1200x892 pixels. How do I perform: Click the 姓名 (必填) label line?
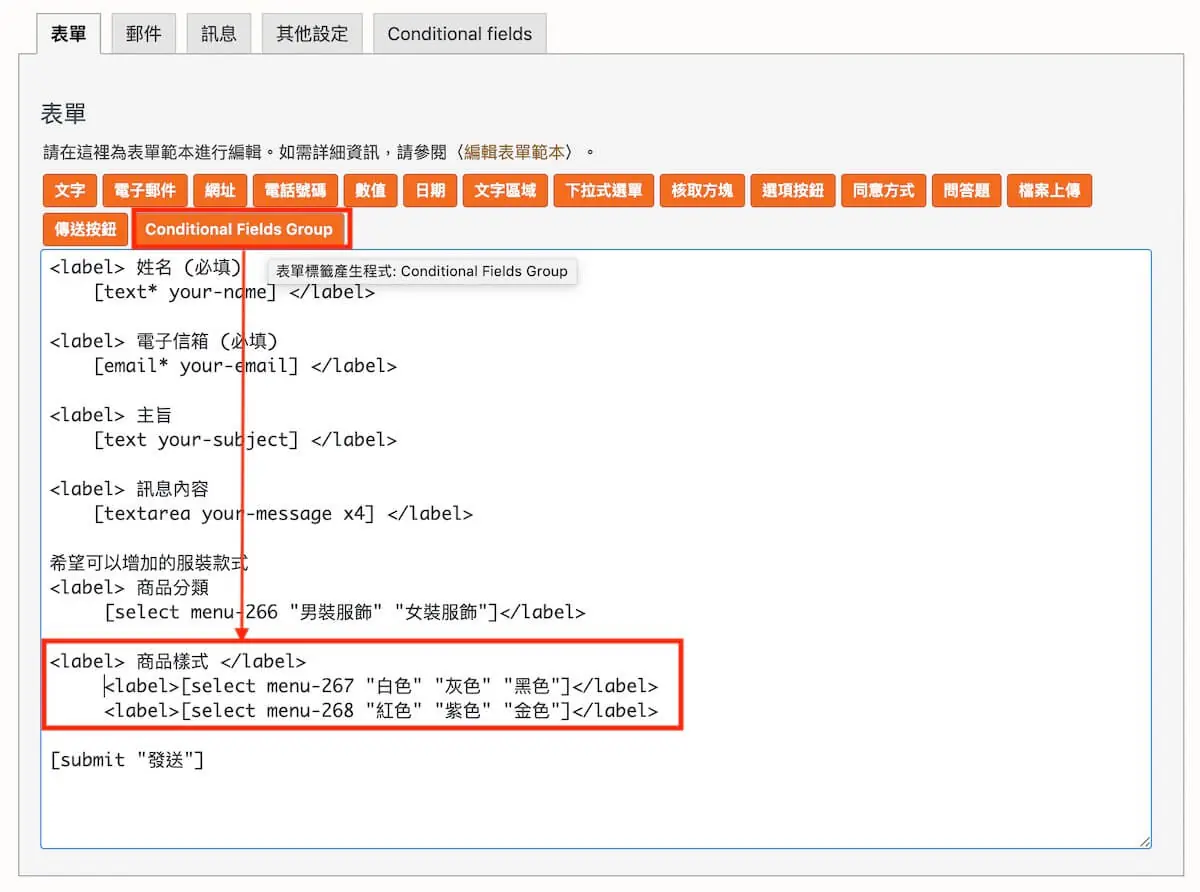point(146,267)
